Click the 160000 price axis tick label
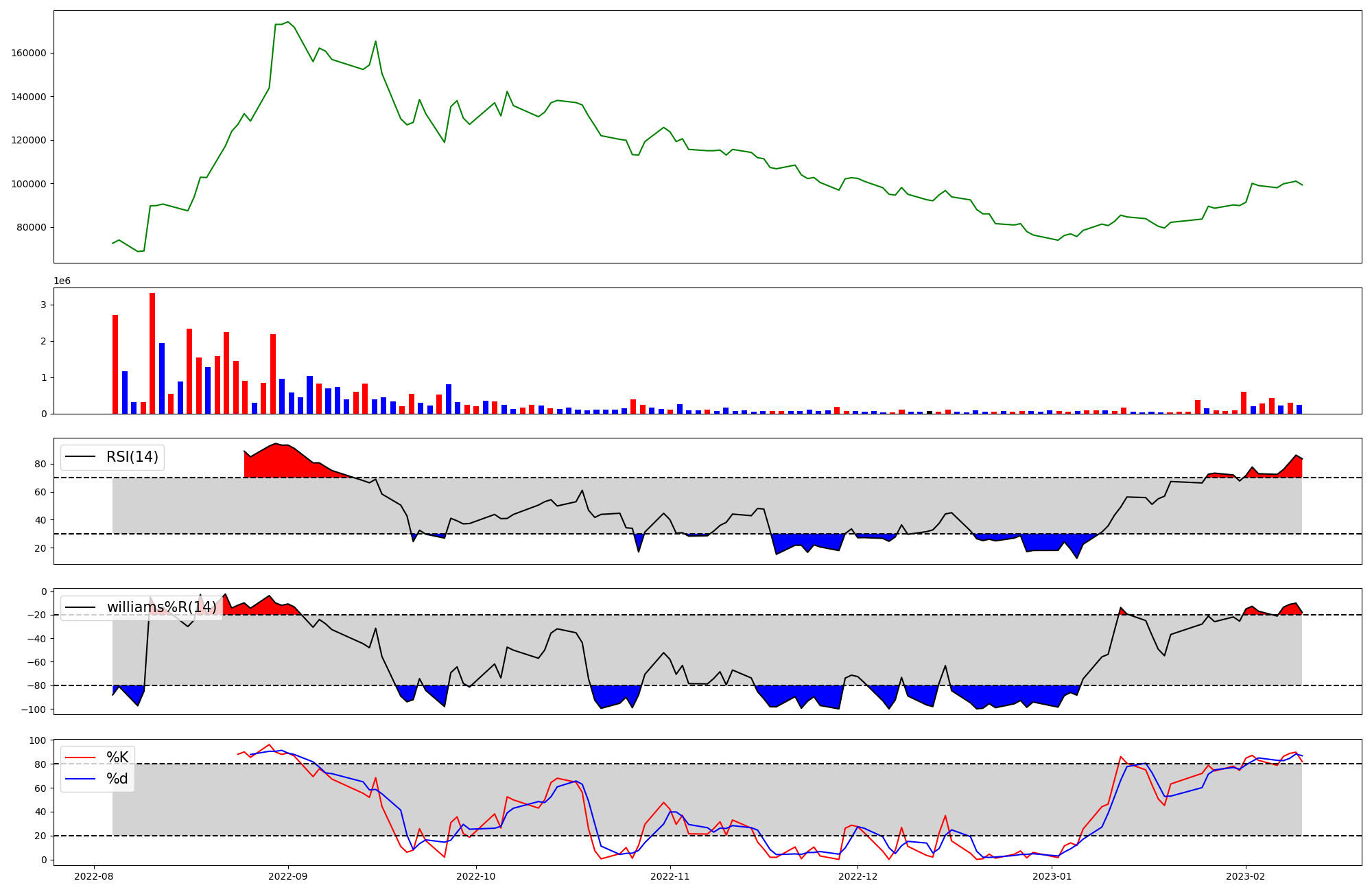This screenshot has width=1372, height=892. [x=29, y=53]
